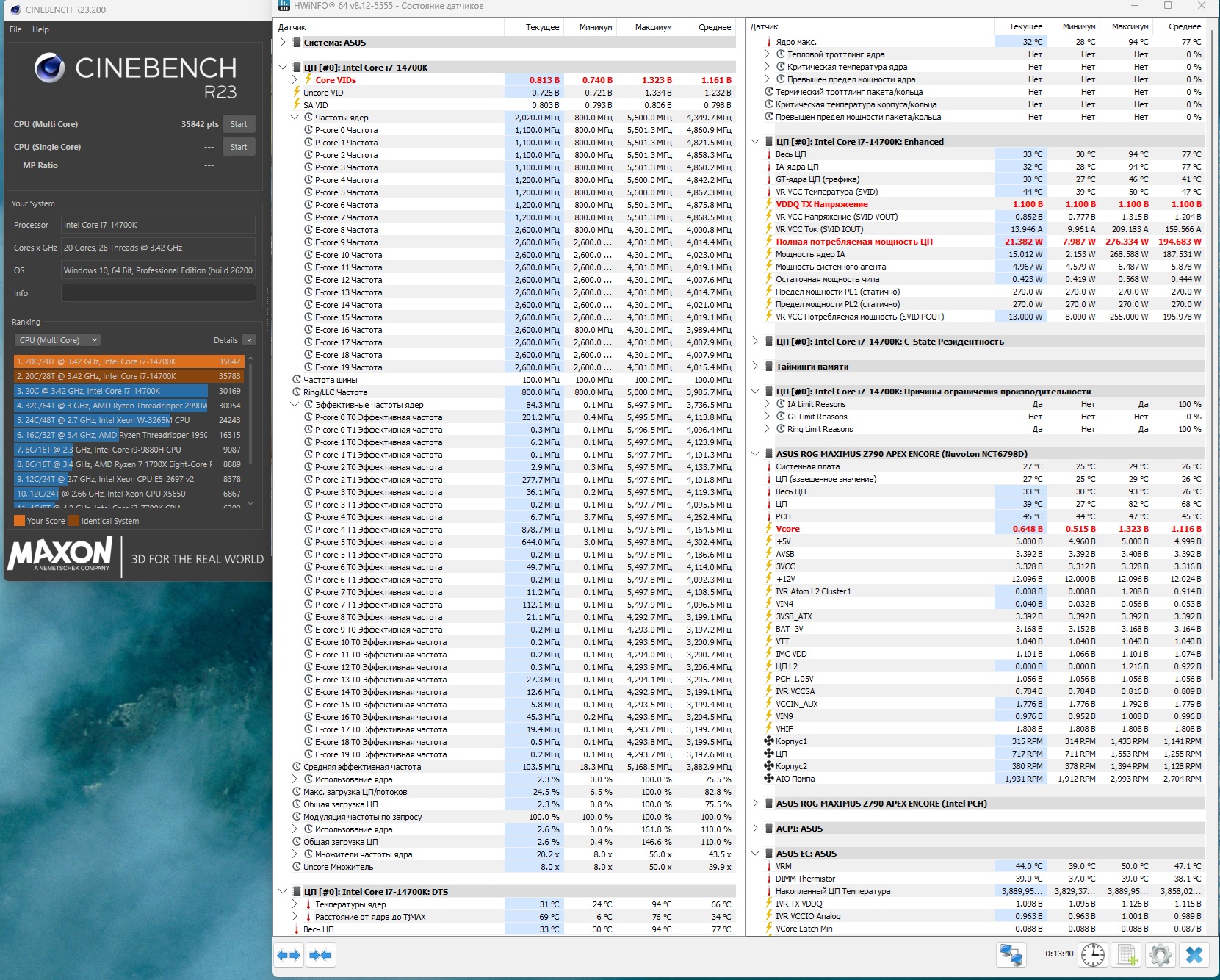Click the orange Your Score legend swatch

pyautogui.click(x=19, y=521)
